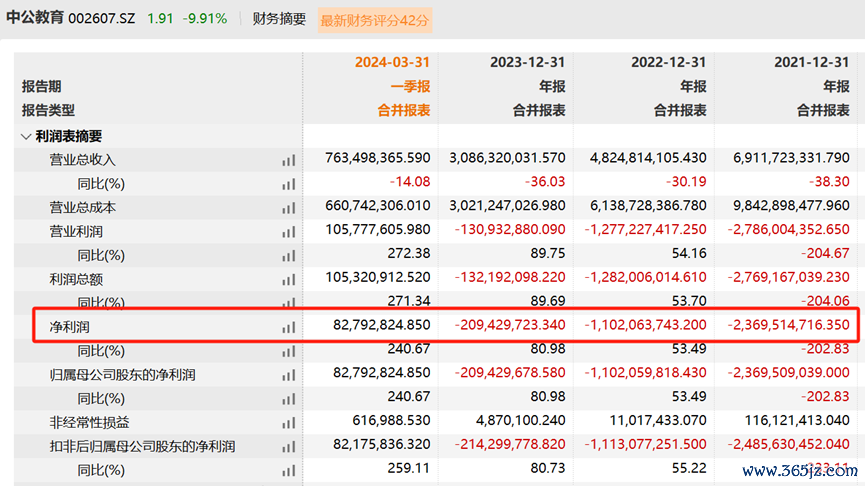Open chart icon for 归属母公司股东的净利润 row
The image size is (865, 486).
pos(289,375)
